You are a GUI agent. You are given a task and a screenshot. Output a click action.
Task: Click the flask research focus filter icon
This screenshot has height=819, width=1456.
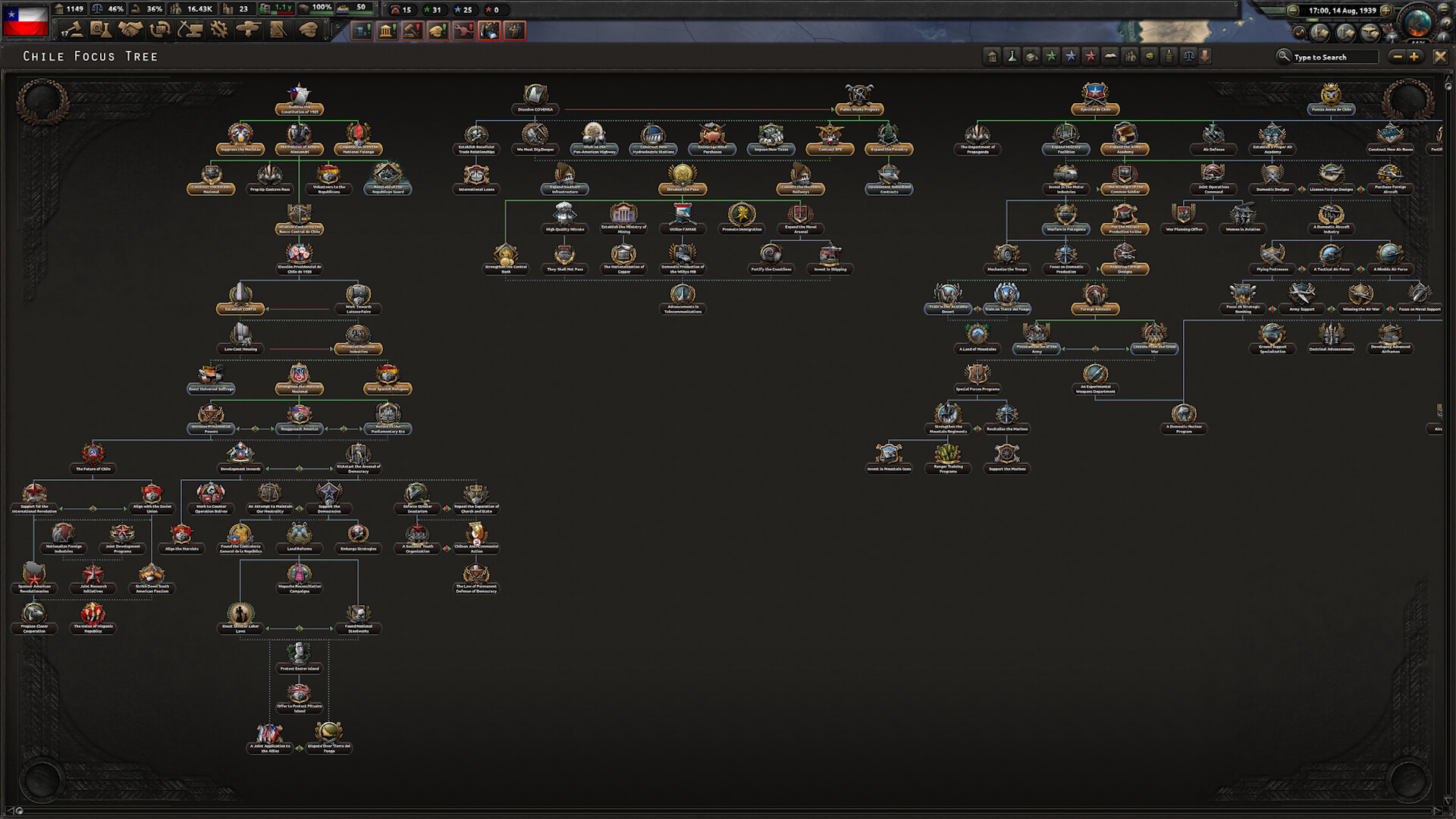coord(1012,56)
